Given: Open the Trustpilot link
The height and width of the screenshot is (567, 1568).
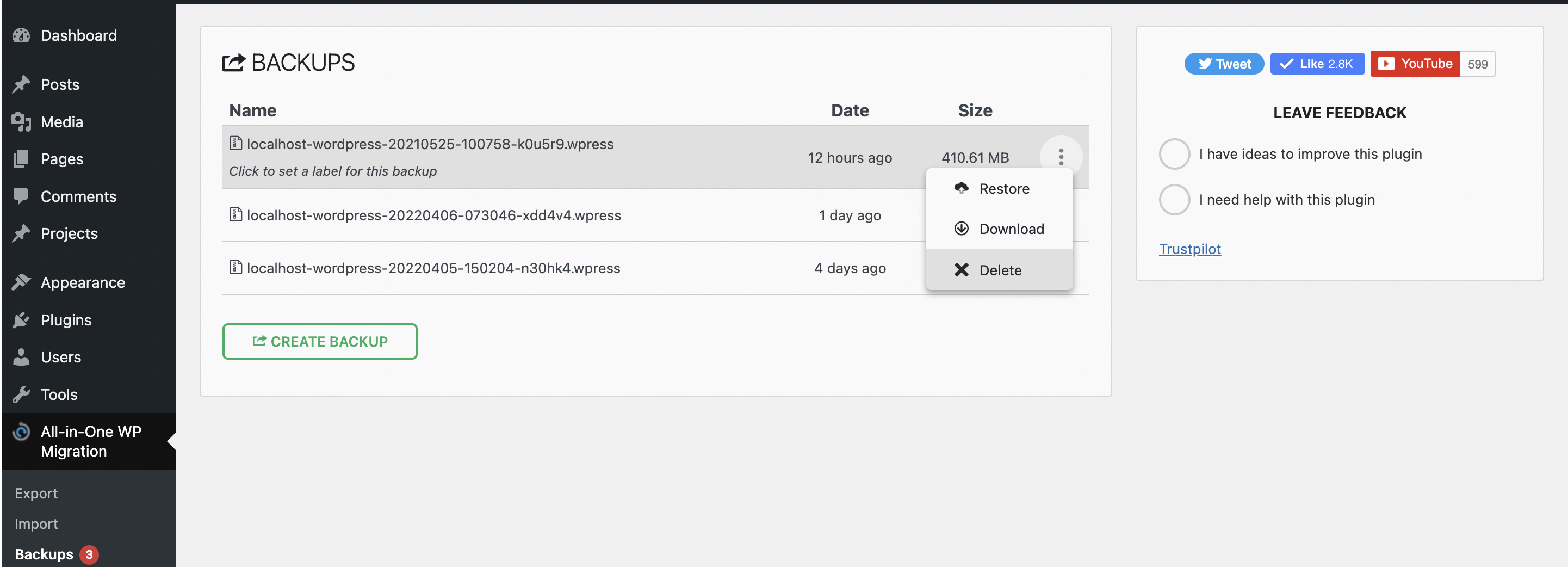Looking at the screenshot, I should [x=1189, y=249].
